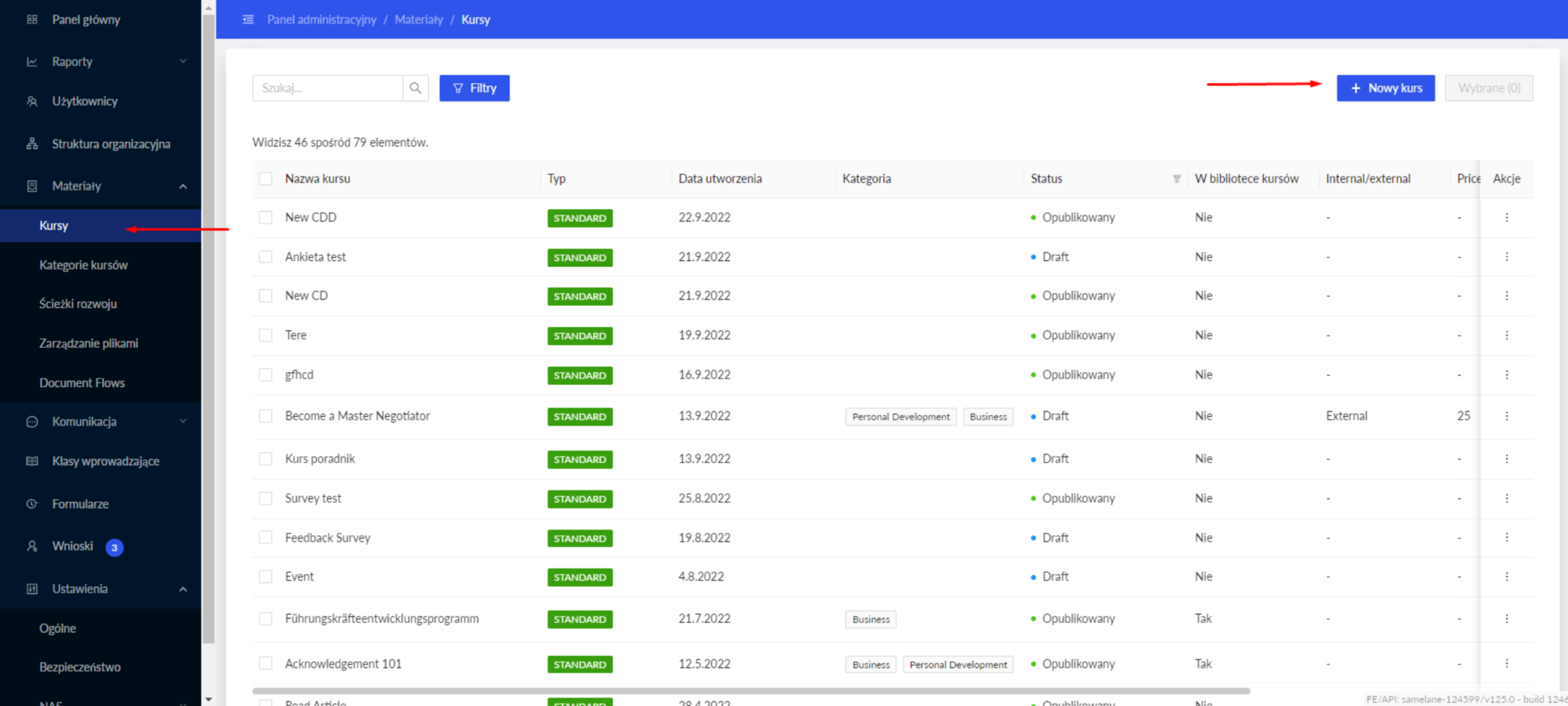Image resolution: width=1568 pixels, height=706 pixels.
Task: Click into the Szukaj search field
Action: (328, 89)
